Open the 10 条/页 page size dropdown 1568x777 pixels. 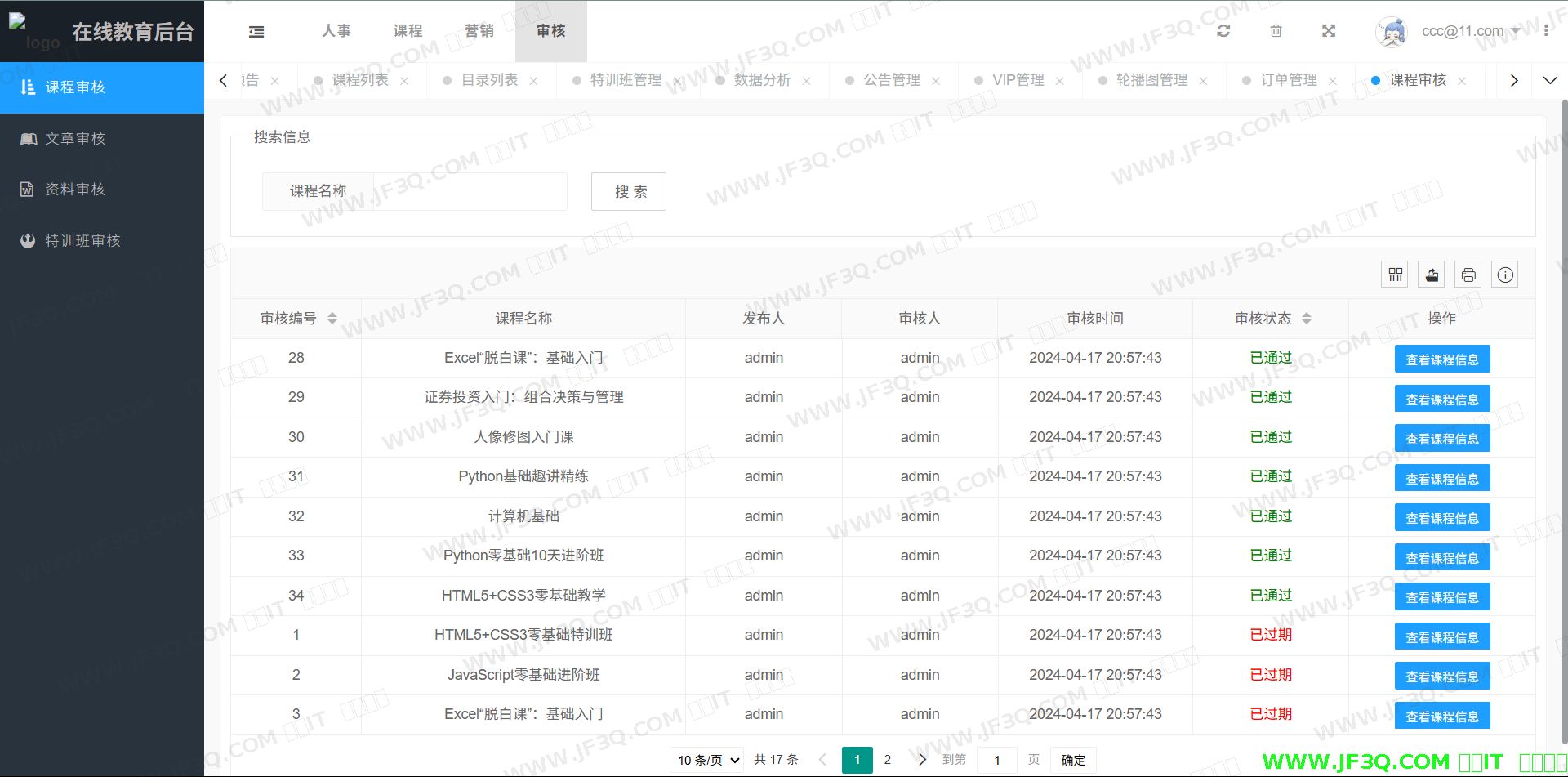tap(707, 760)
